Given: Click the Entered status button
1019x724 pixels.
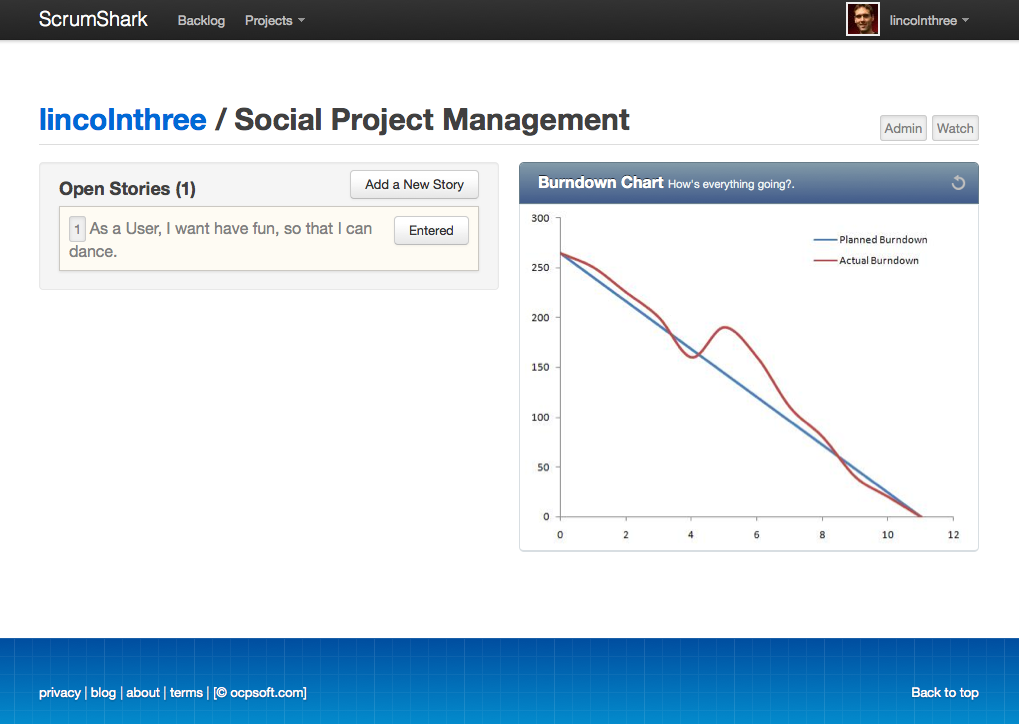Looking at the screenshot, I should click(x=431, y=230).
